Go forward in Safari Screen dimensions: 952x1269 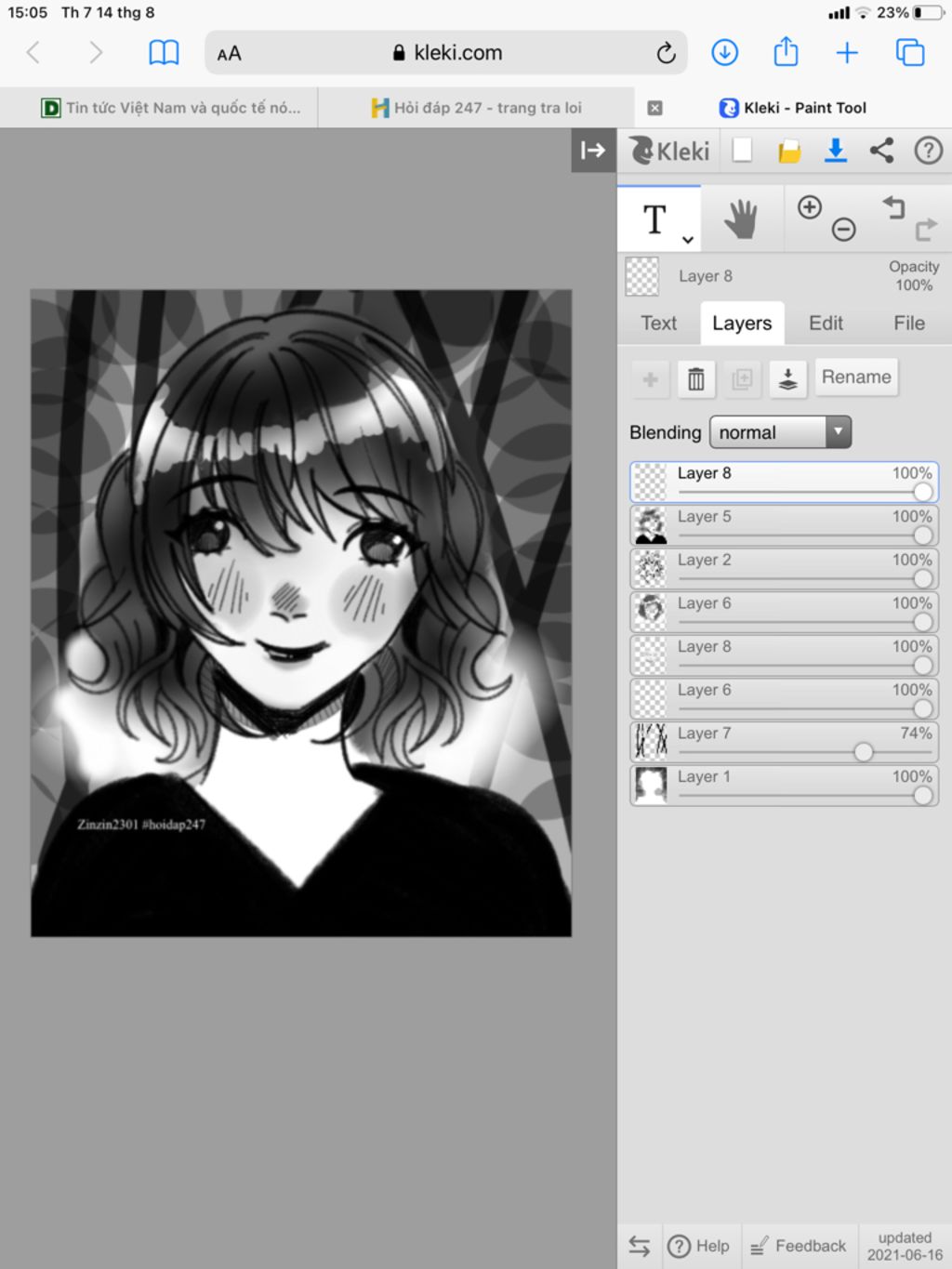[95, 52]
